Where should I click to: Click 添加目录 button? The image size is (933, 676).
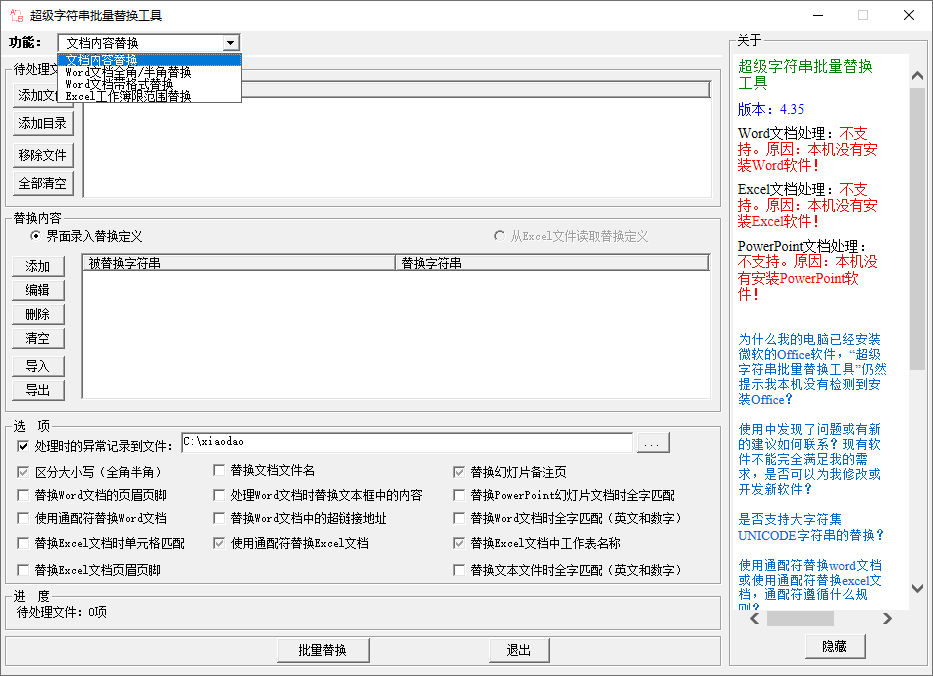pos(43,124)
